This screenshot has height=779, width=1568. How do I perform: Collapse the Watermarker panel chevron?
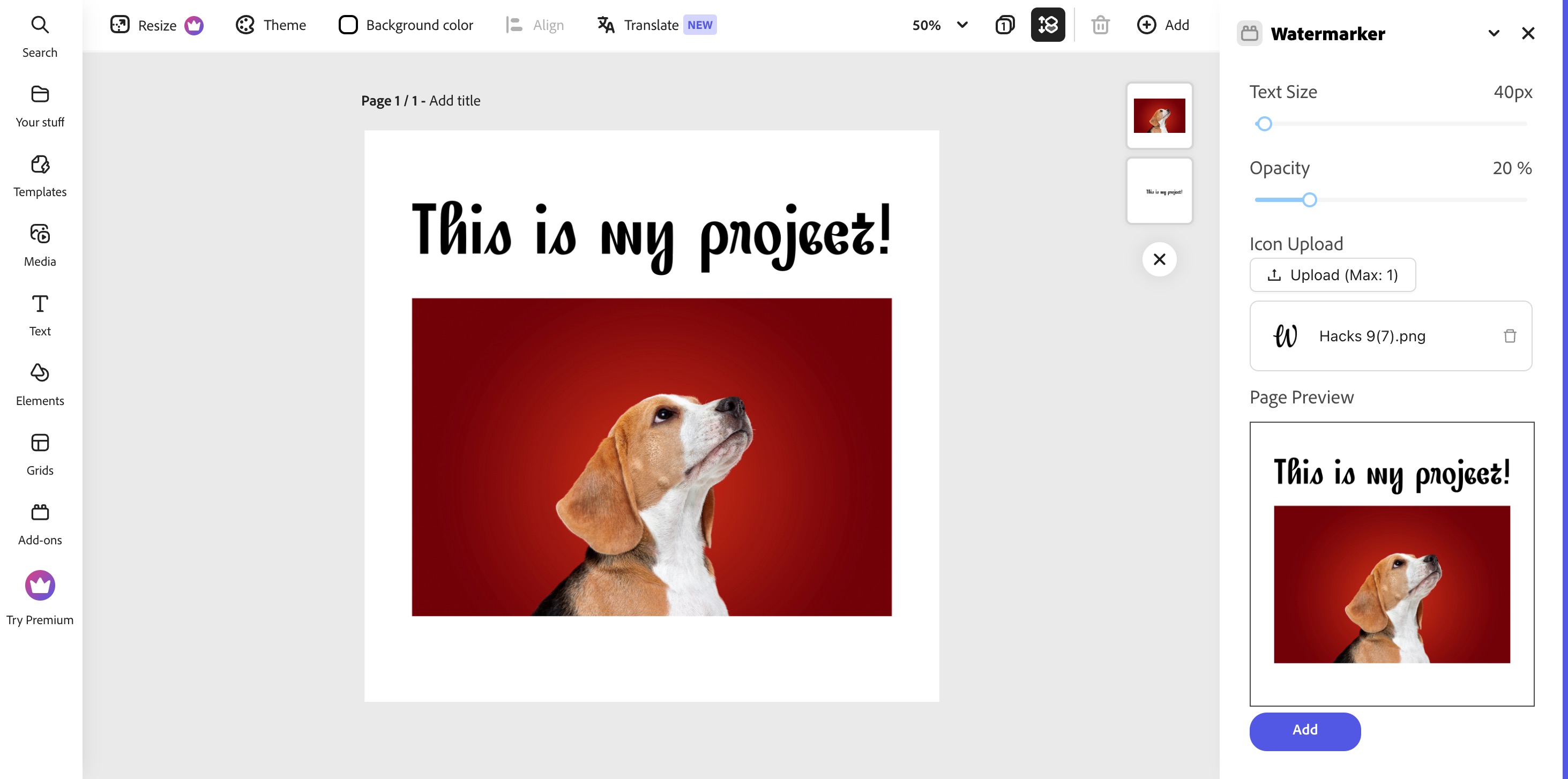[x=1493, y=33]
